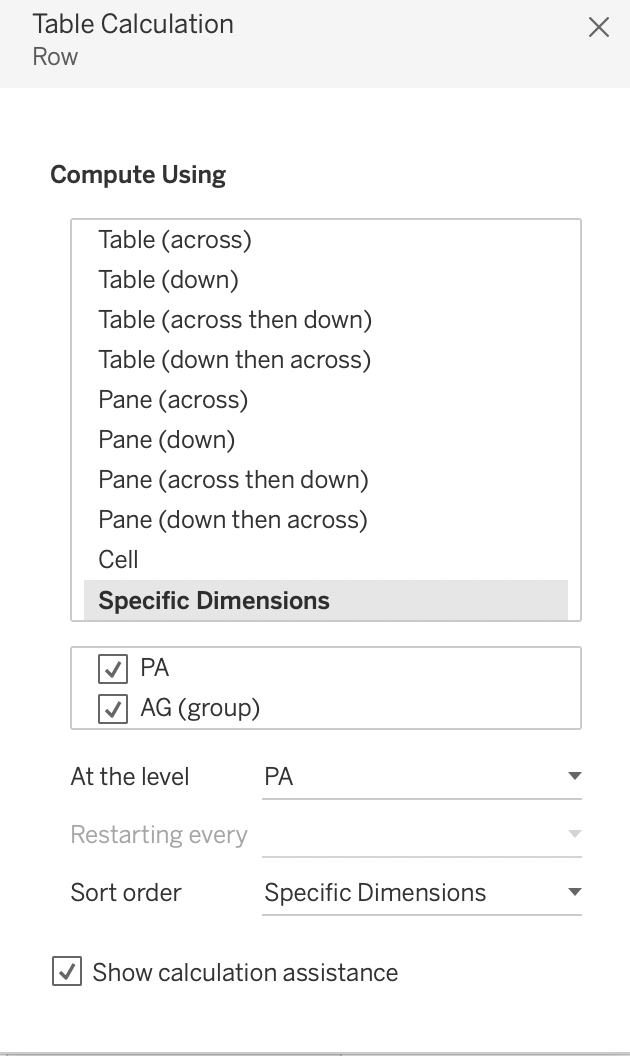630x1056 pixels.
Task: Select Pane (across) compute option
Action: 173,400
